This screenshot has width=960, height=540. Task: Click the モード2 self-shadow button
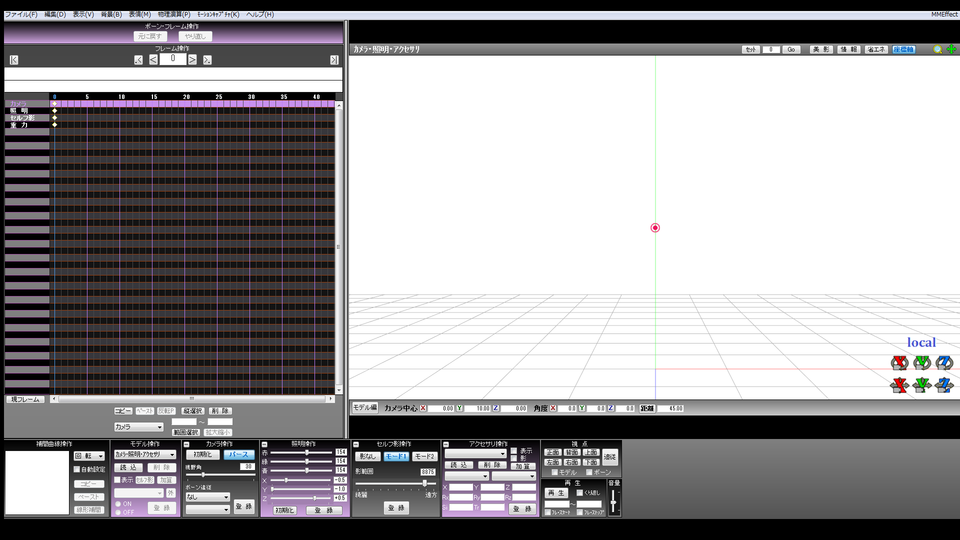(424, 456)
